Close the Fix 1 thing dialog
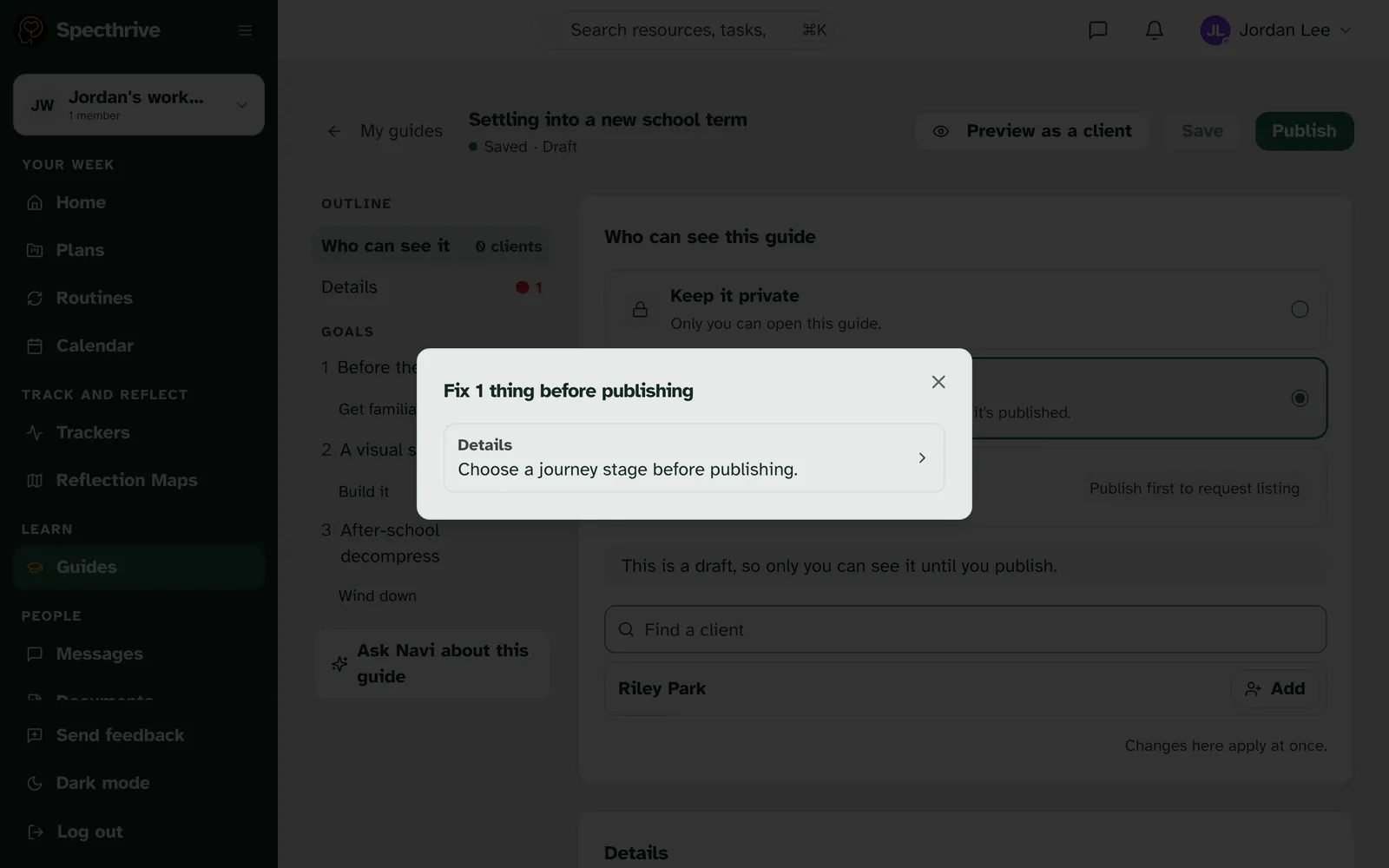Screen dimensions: 1389x868 coord(938,382)
